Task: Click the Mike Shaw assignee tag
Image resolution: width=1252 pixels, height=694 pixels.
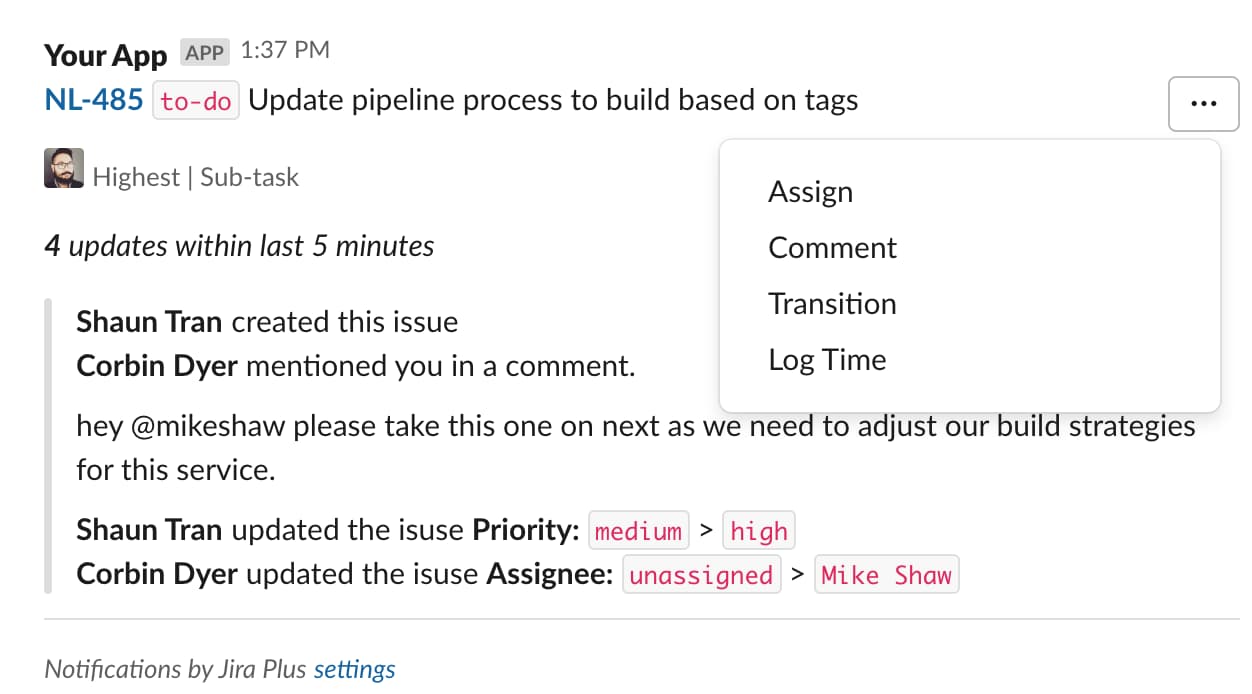Action: pos(886,575)
